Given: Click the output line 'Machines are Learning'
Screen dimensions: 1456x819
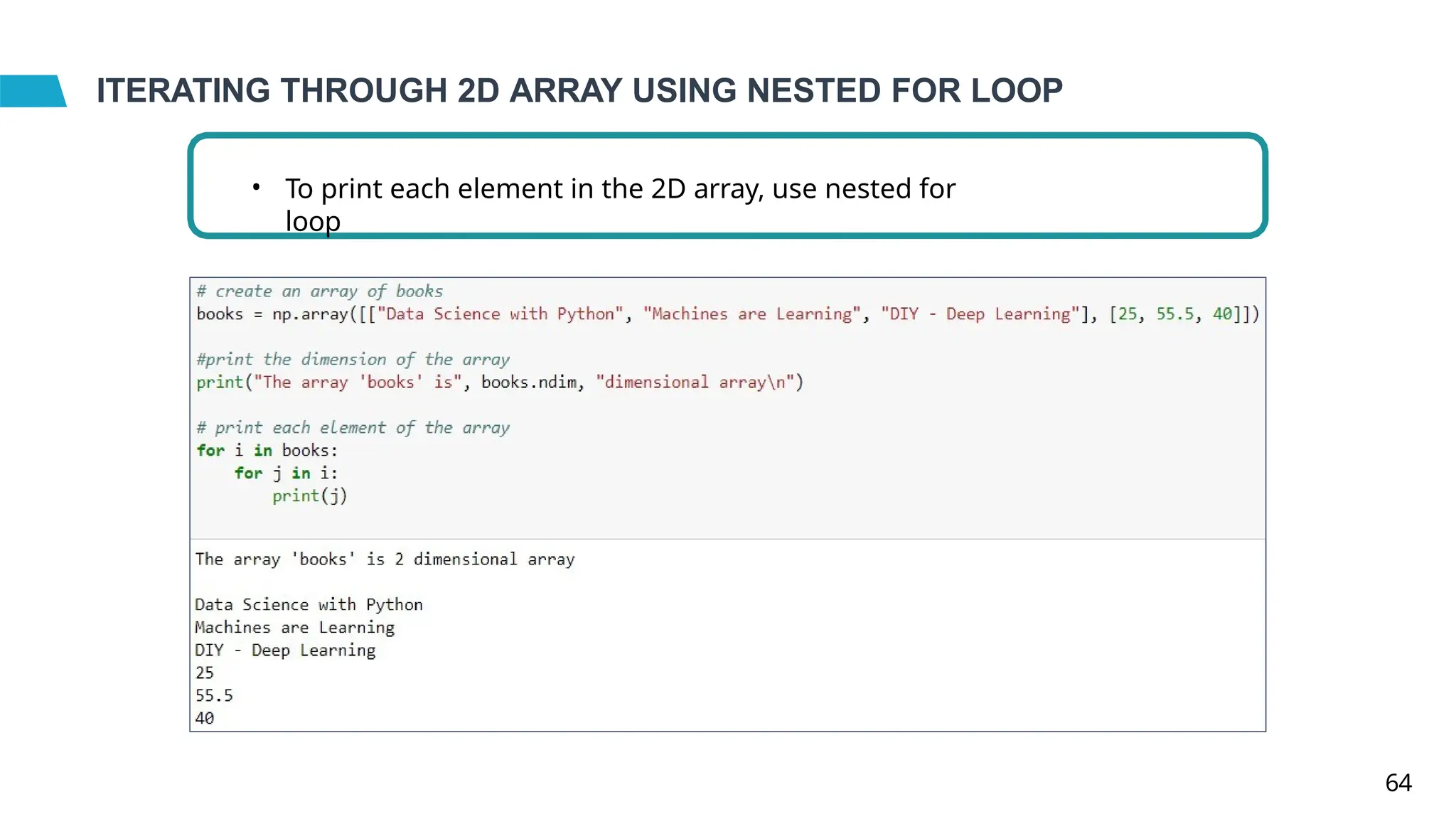Looking at the screenshot, I should [x=294, y=628].
